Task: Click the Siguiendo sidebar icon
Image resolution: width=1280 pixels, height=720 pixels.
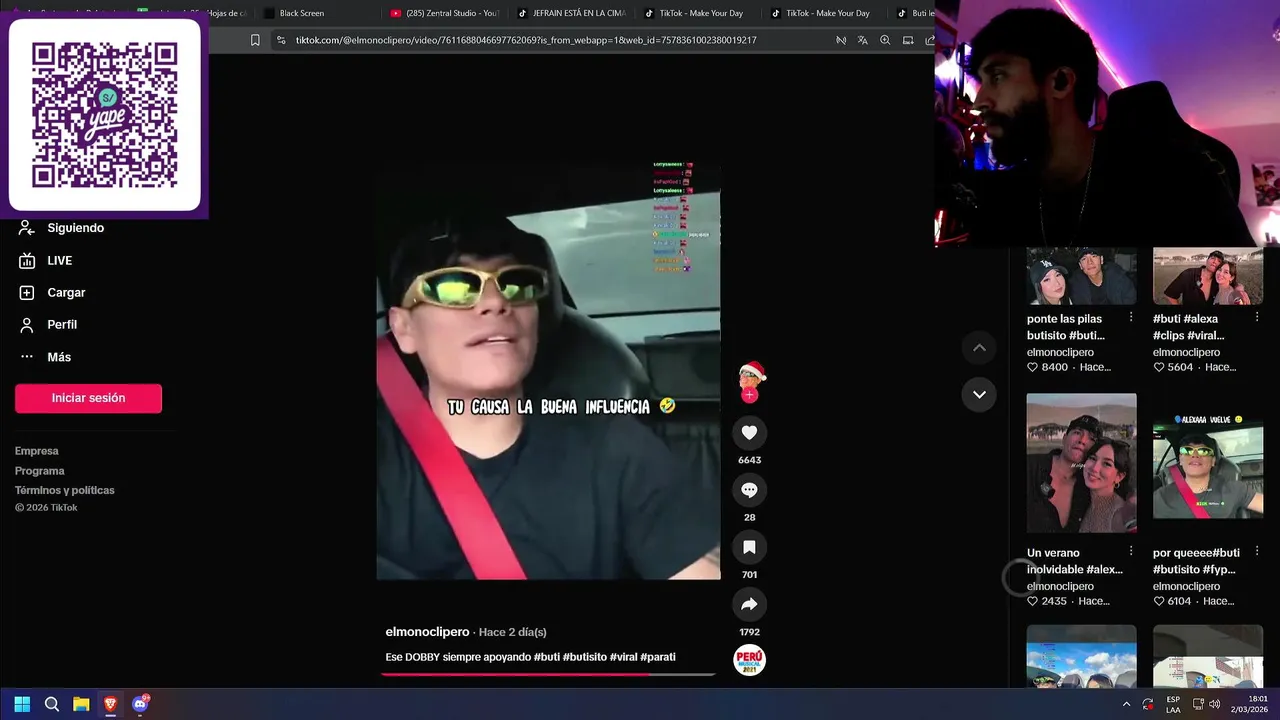Action: pyautogui.click(x=27, y=228)
